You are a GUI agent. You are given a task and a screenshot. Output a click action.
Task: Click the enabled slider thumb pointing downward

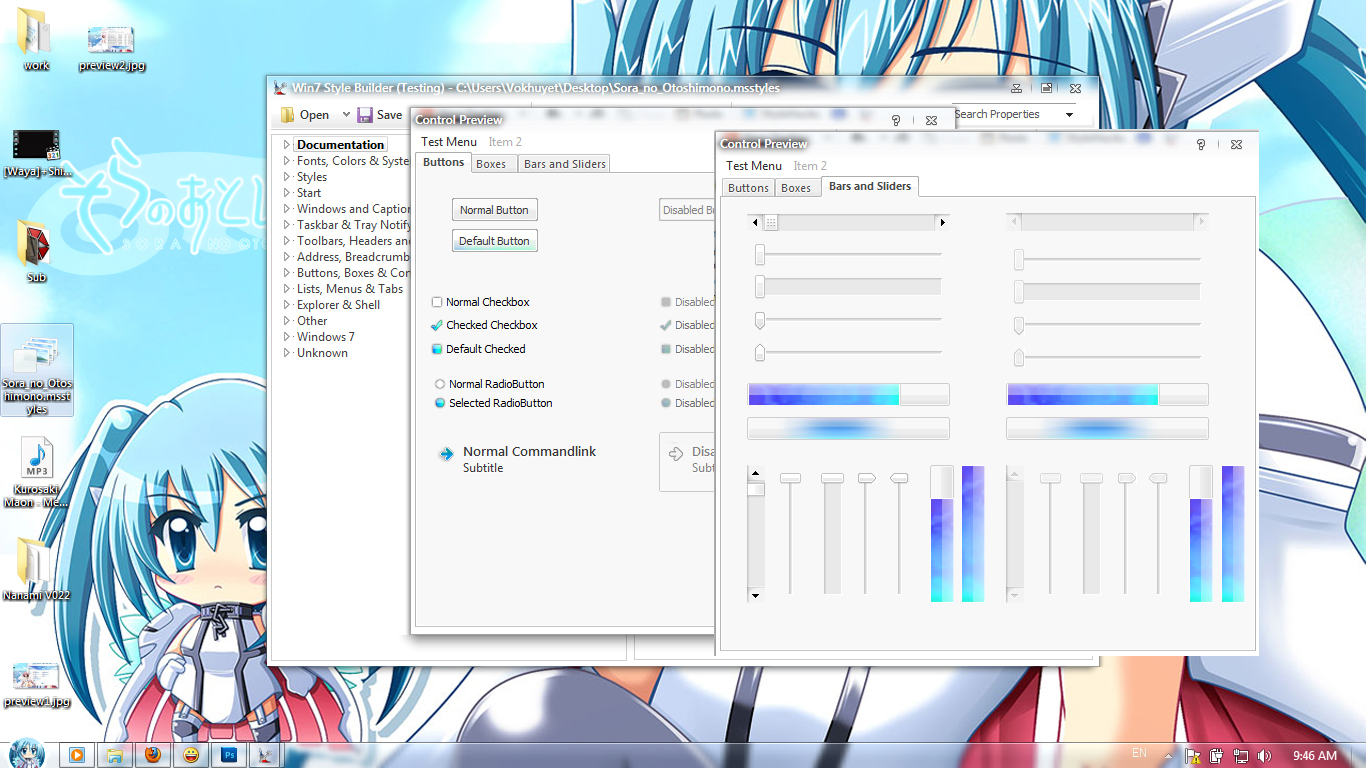tap(760, 321)
